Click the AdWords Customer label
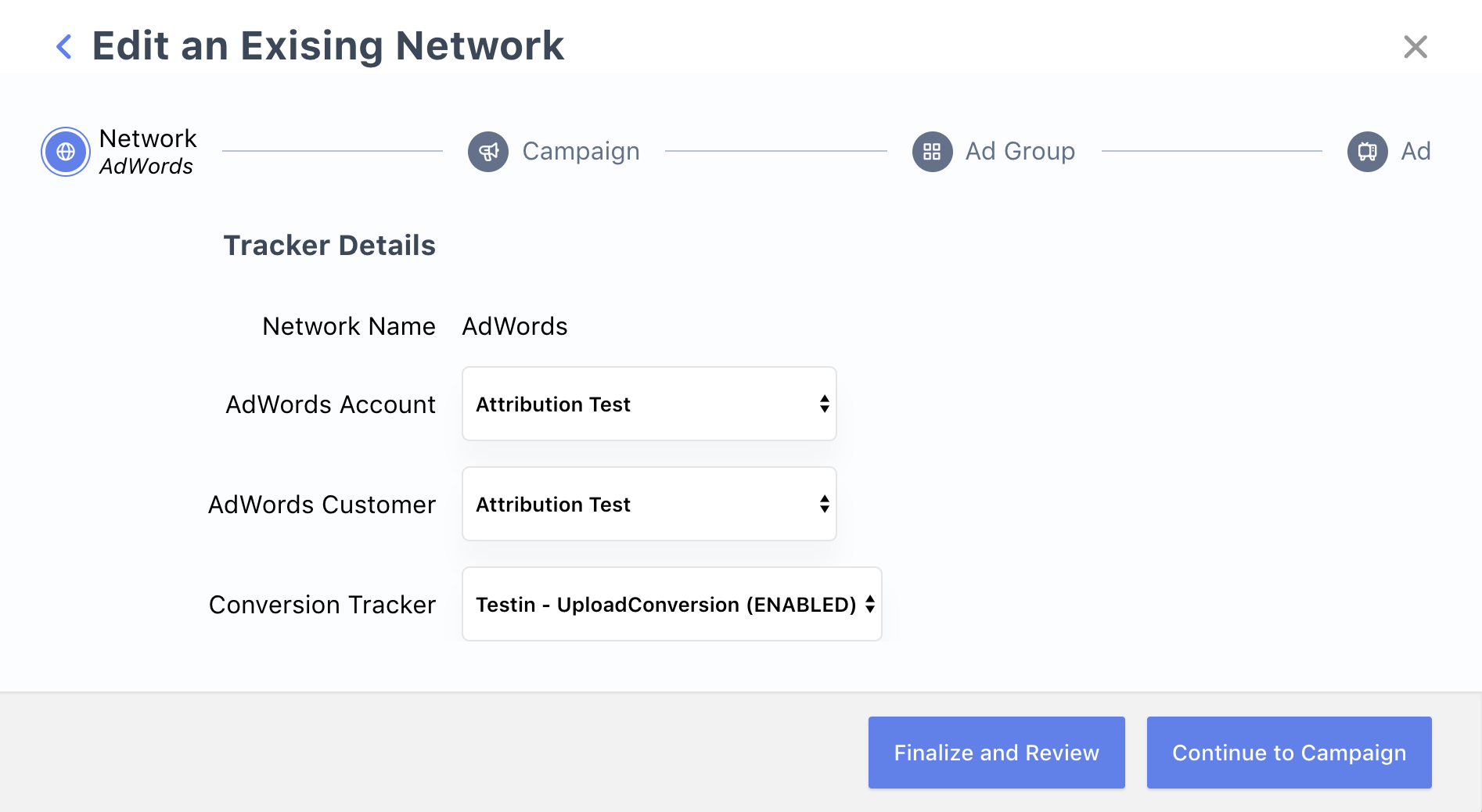 322,505
